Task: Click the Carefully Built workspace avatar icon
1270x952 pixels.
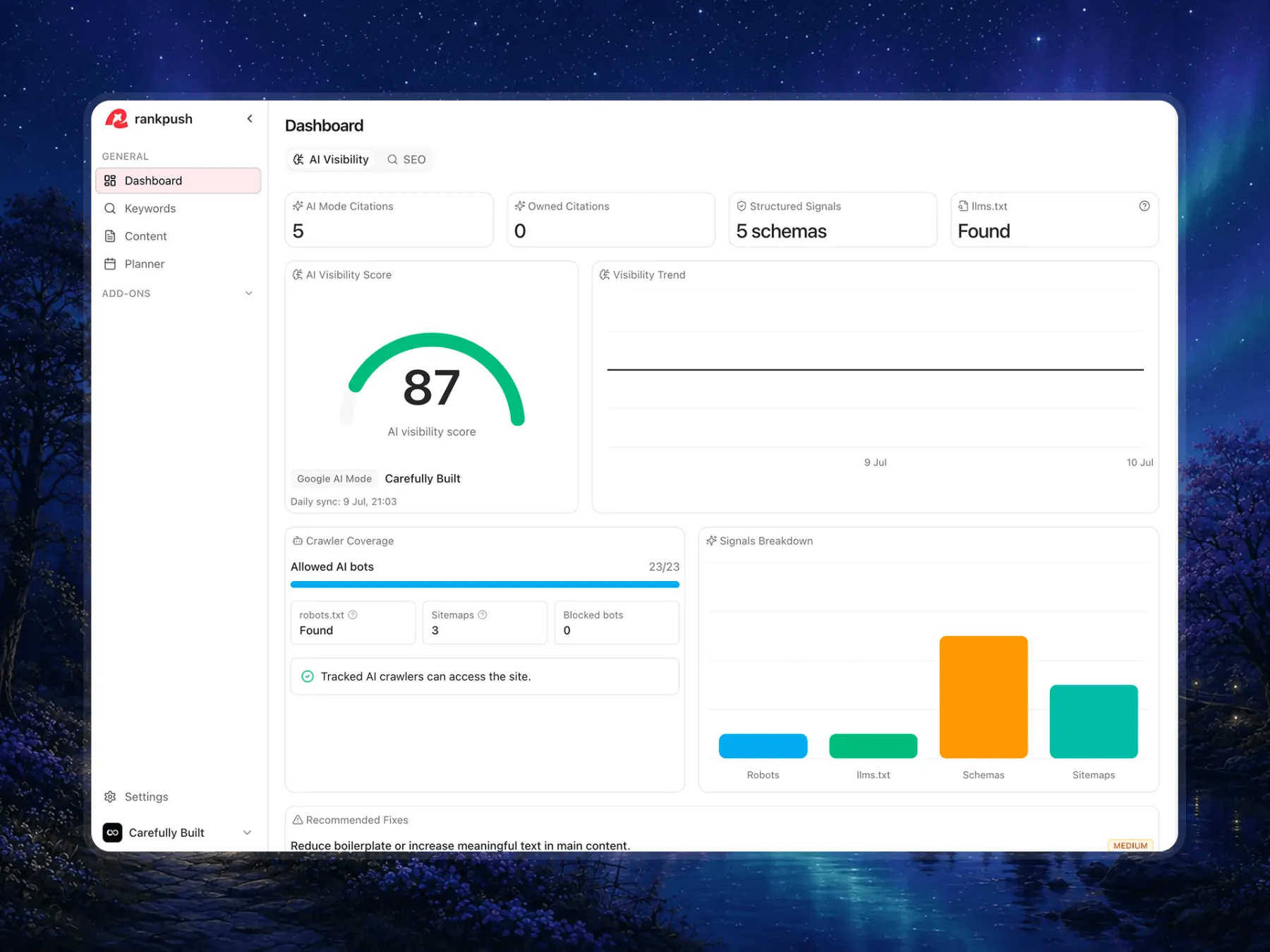Action: (x=112, y=833)
